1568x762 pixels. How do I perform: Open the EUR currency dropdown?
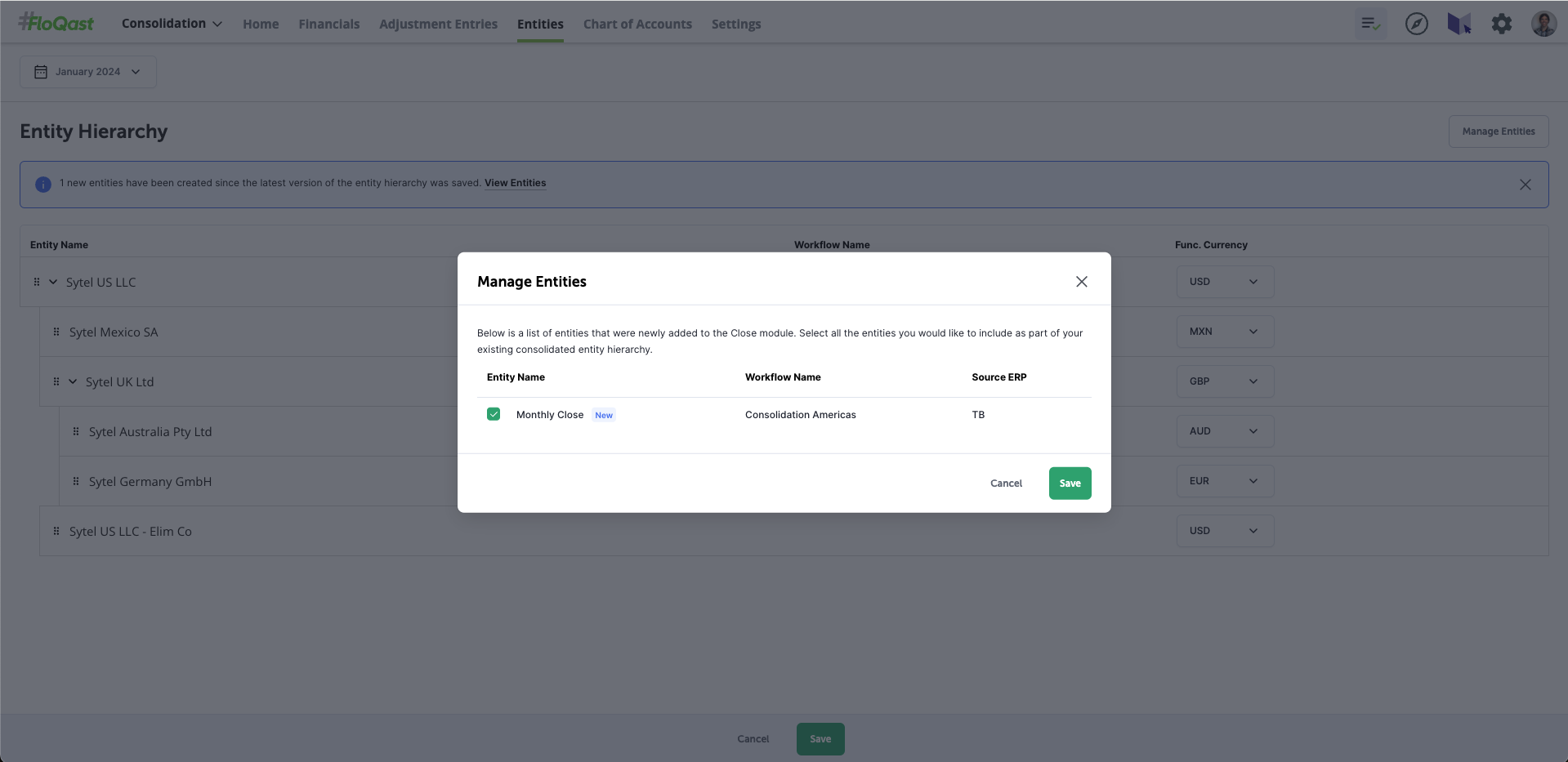[1225, 481]
